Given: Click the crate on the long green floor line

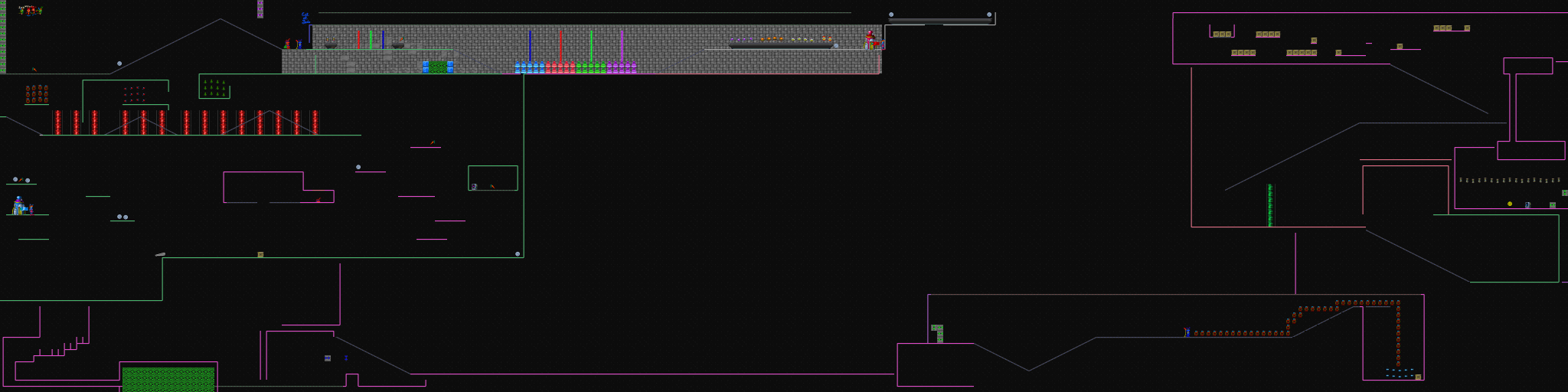Looking at the screenshot, I should coord(260,254).
